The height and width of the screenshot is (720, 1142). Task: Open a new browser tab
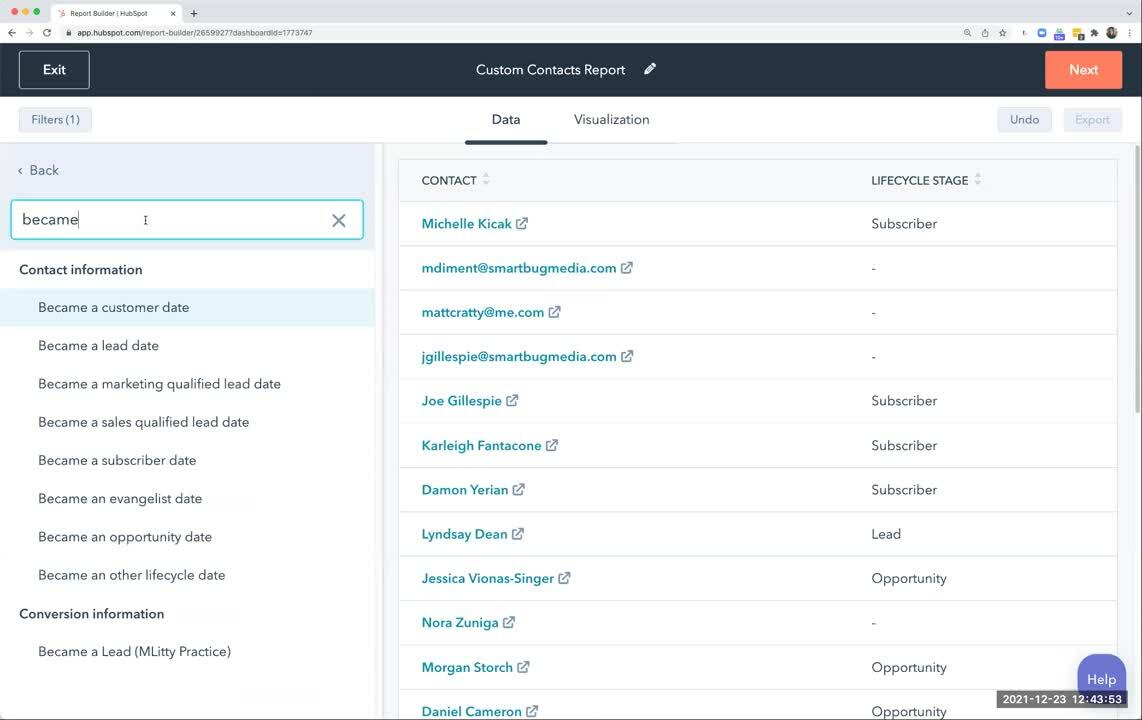[x=194, y=13]
